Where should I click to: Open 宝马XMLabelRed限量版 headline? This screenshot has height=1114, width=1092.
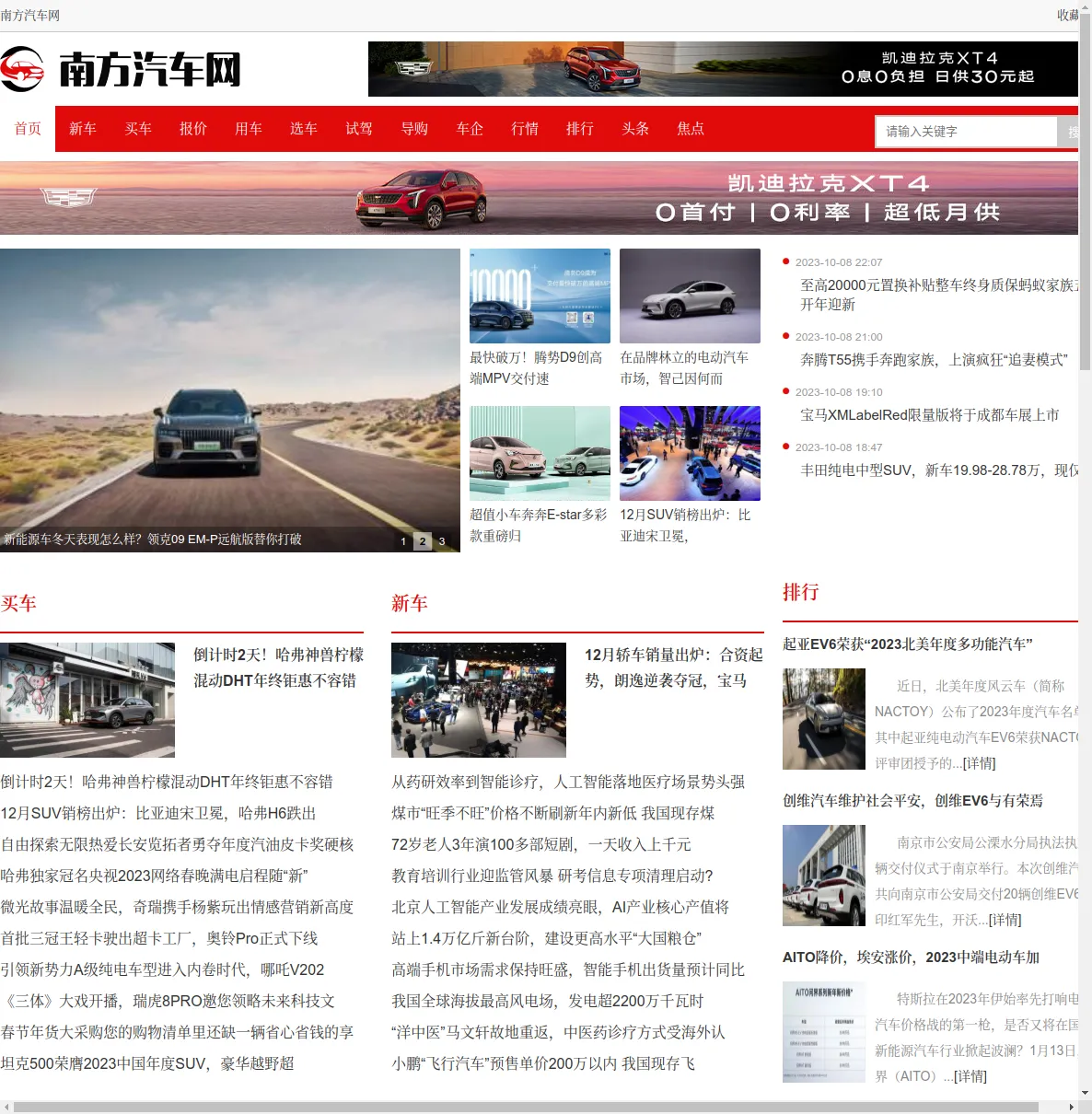tap(930, 415)
